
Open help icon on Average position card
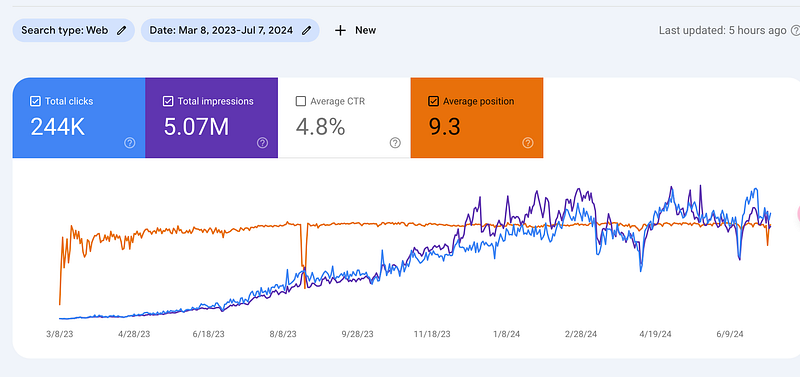pyautogui.click(x=528, y=143)
